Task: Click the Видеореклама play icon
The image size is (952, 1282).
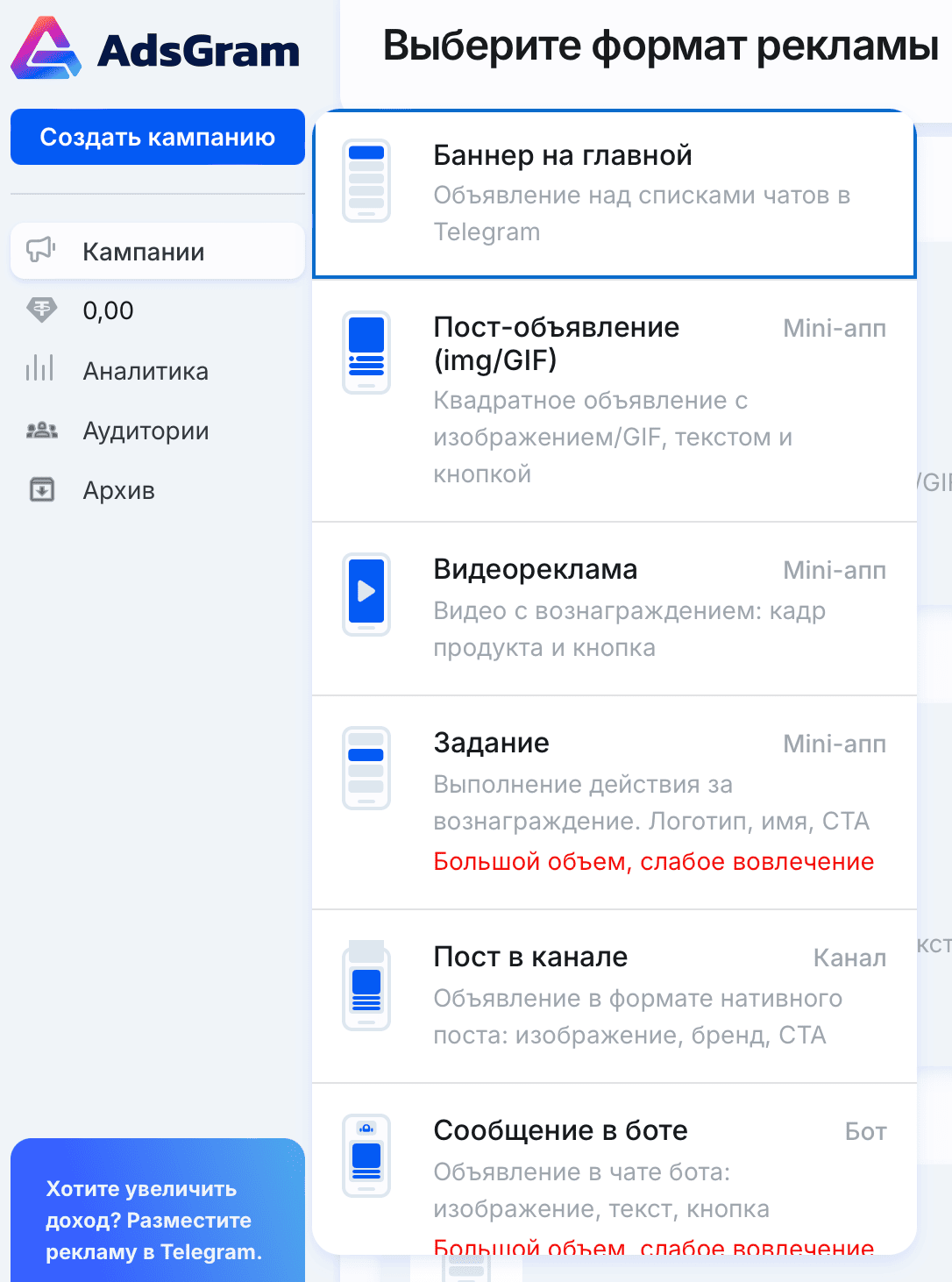Action: [x=366, y=593]
